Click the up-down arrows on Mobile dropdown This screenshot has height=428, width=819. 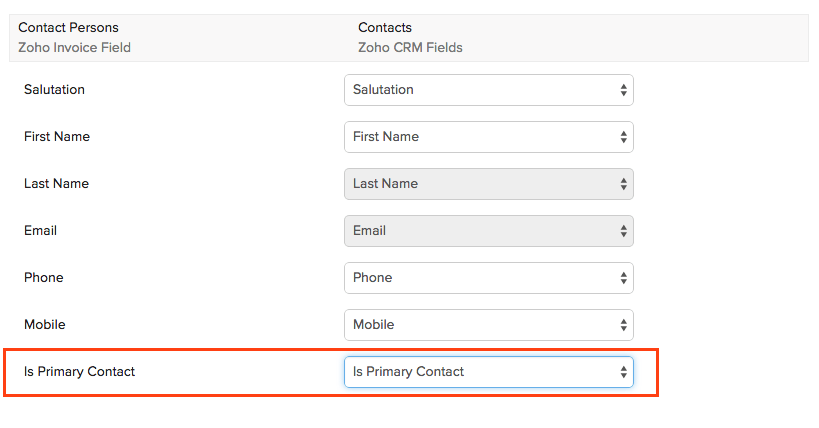(623, 325)
